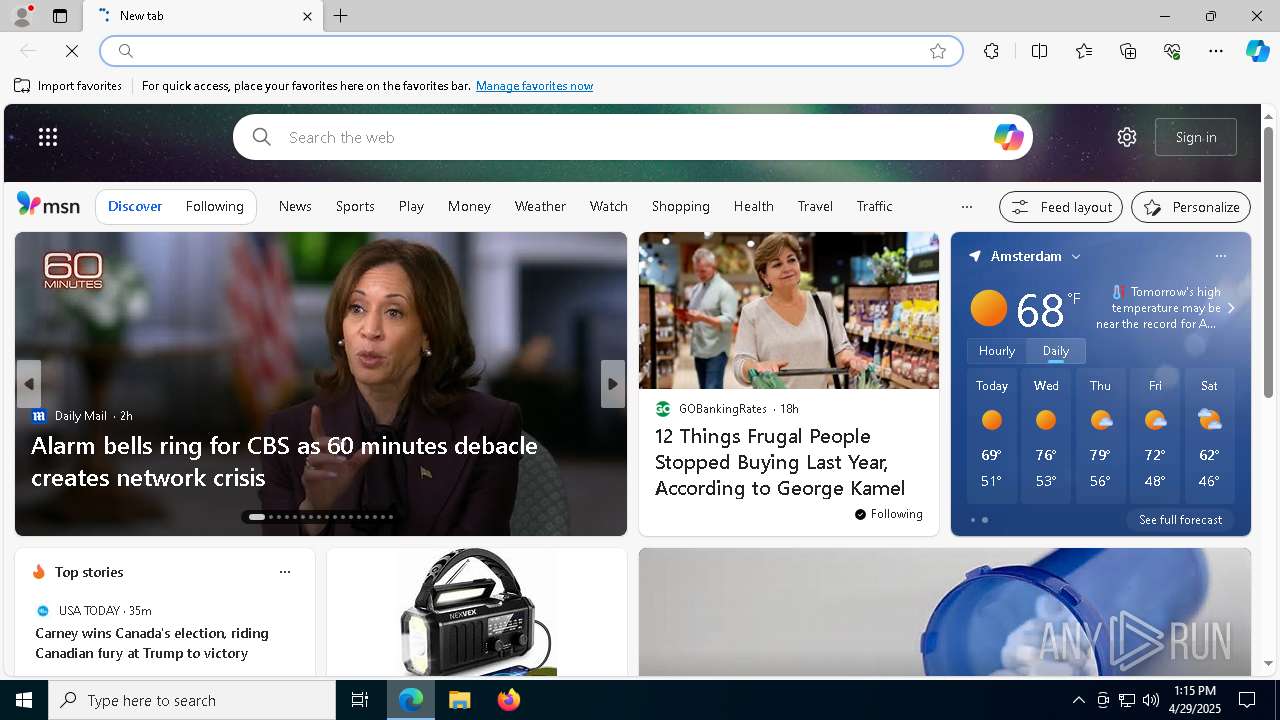Open Carney wins Canada's election story
The width and height of the screenshot is (1280, 720).
tap(152, 643)
